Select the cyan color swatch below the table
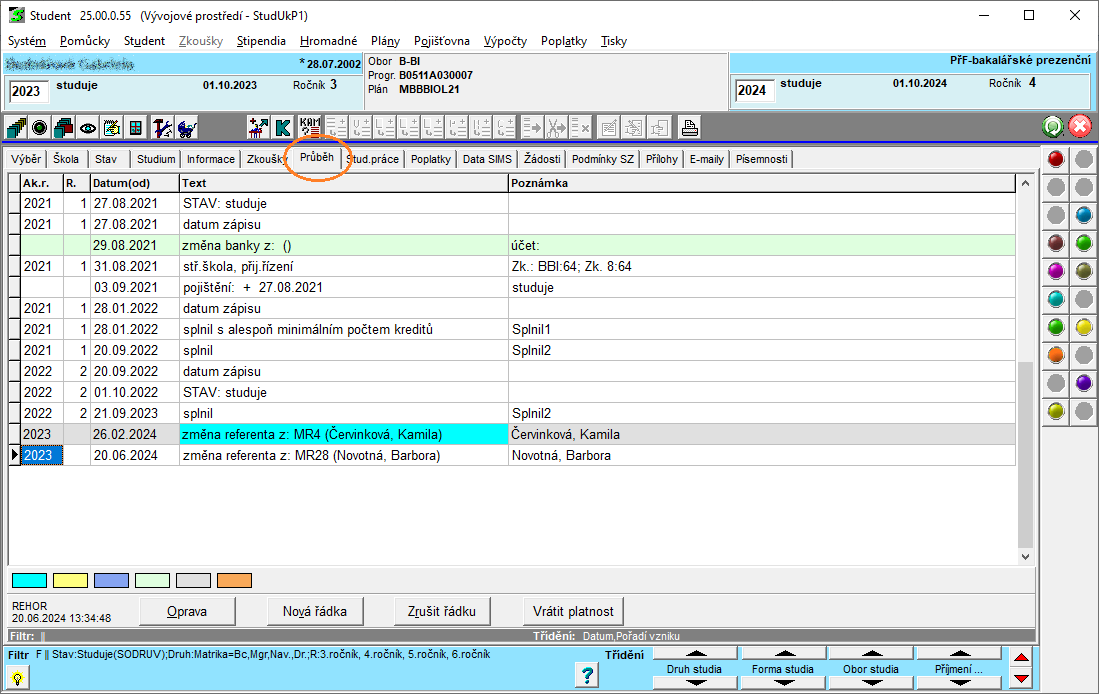Screen dimensions: 1099x694 (29, 580)
